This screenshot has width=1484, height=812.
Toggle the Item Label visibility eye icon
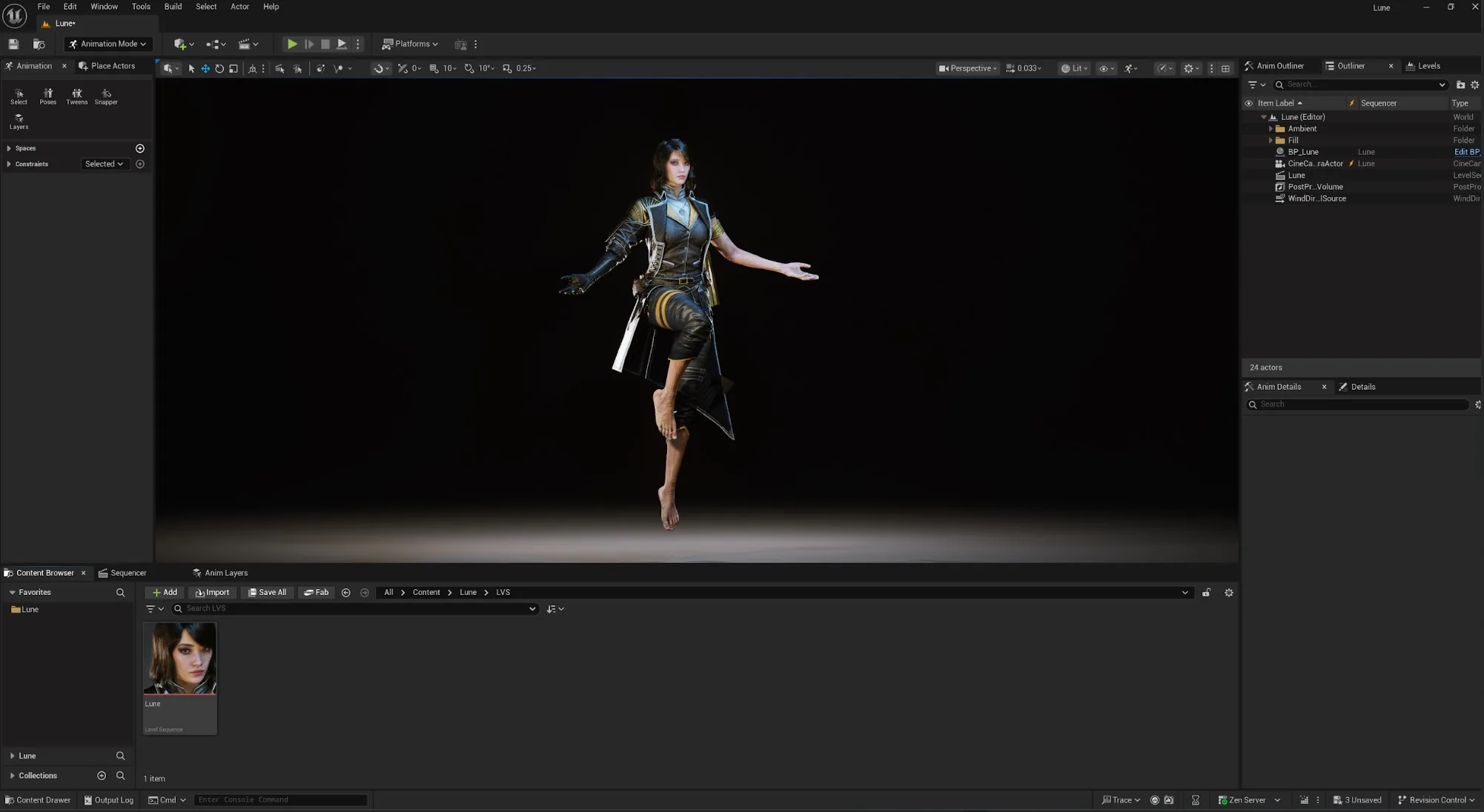point(1249,103)
